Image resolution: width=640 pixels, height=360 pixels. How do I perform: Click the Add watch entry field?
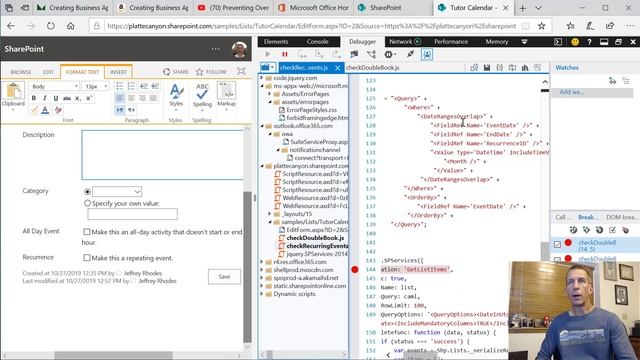click(x=592, y=92)
